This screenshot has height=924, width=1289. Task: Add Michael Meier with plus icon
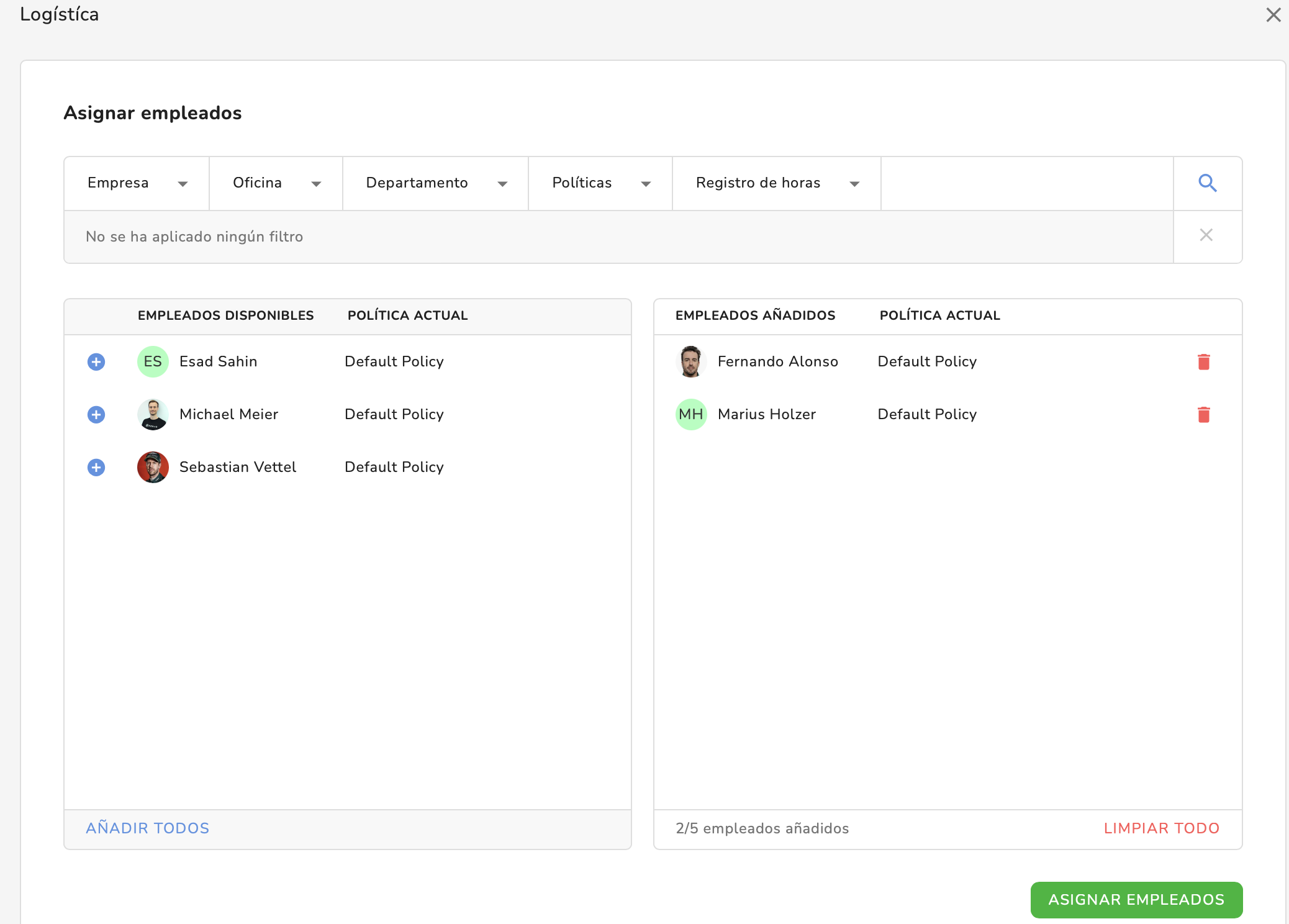96,414
